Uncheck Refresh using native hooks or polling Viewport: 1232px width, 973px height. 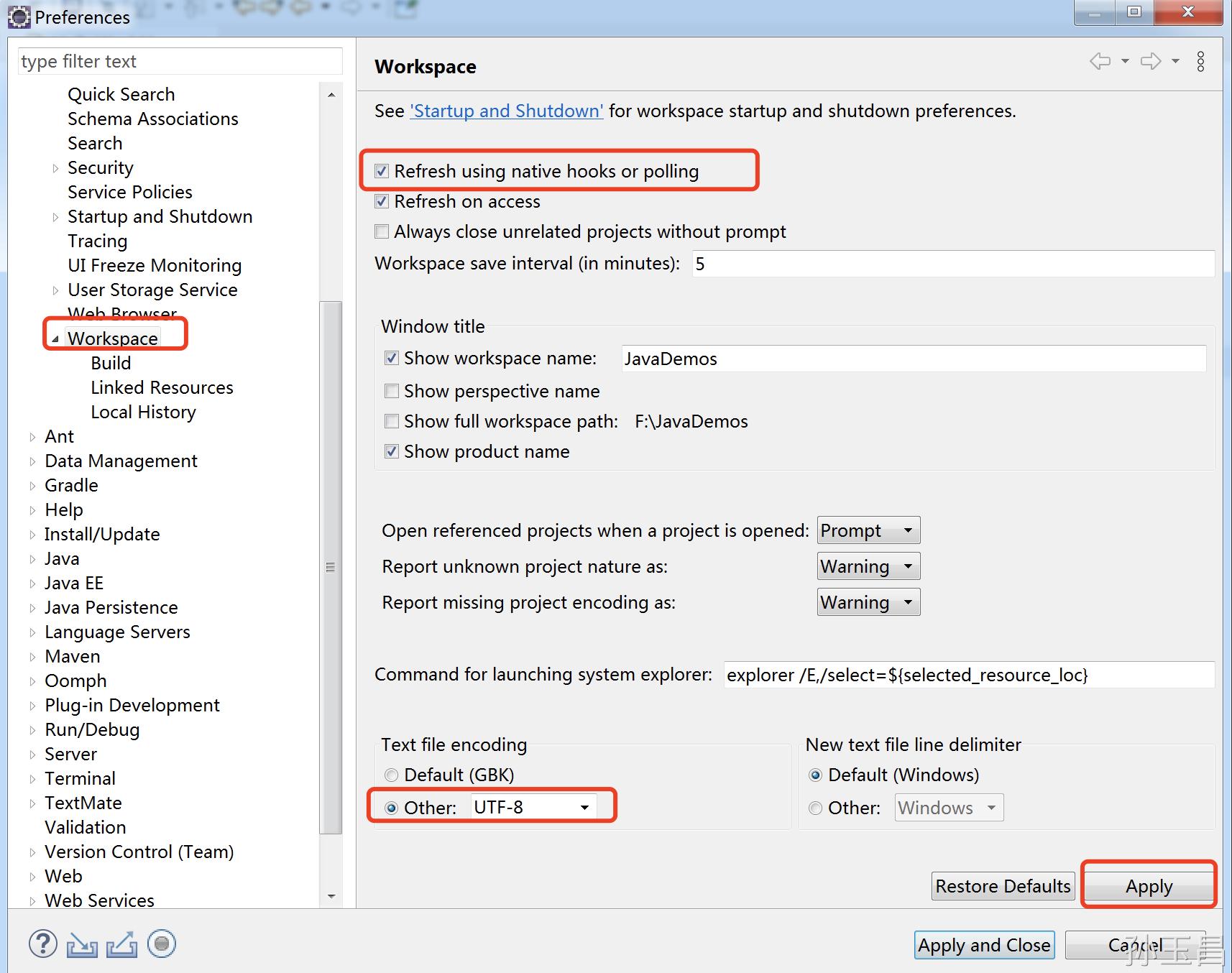382,171
